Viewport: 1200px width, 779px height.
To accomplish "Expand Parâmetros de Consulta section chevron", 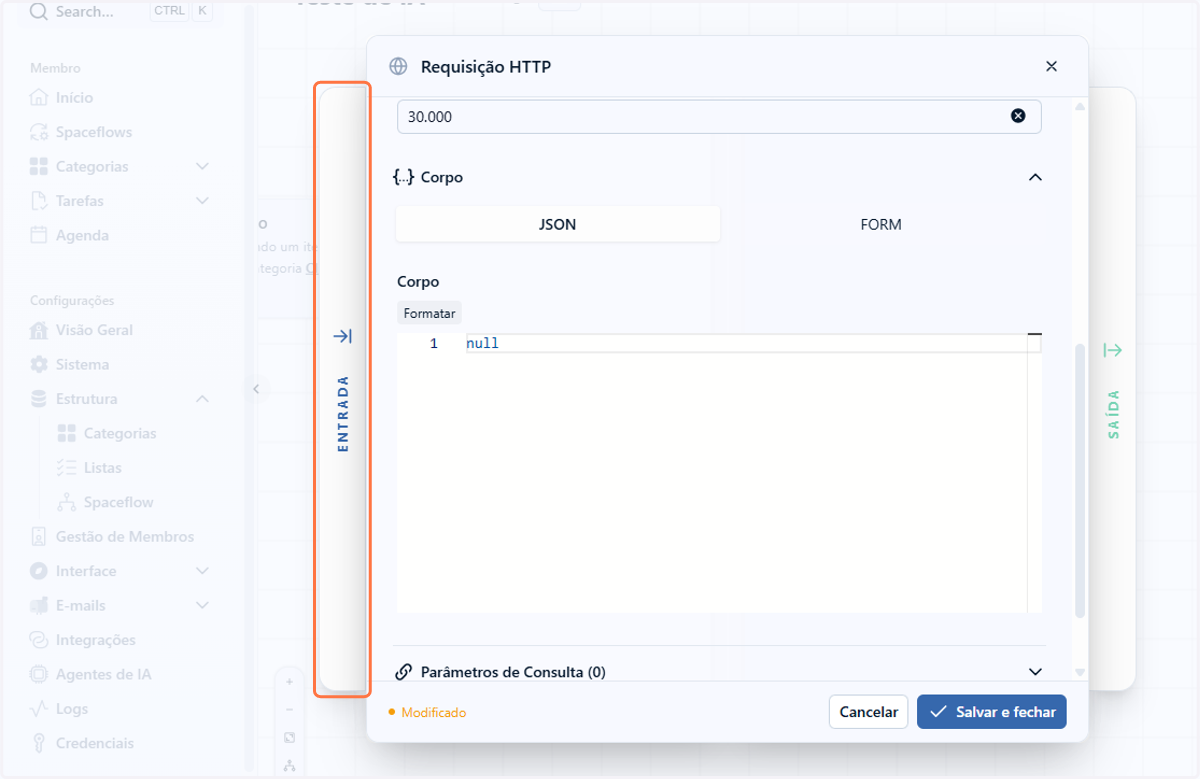I will click(1035, 672).
